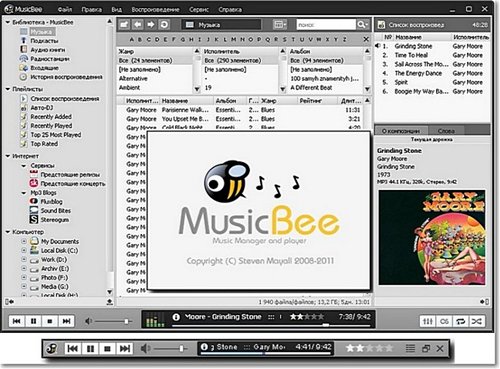Collapse the Компьютер section

coord(8,232)
